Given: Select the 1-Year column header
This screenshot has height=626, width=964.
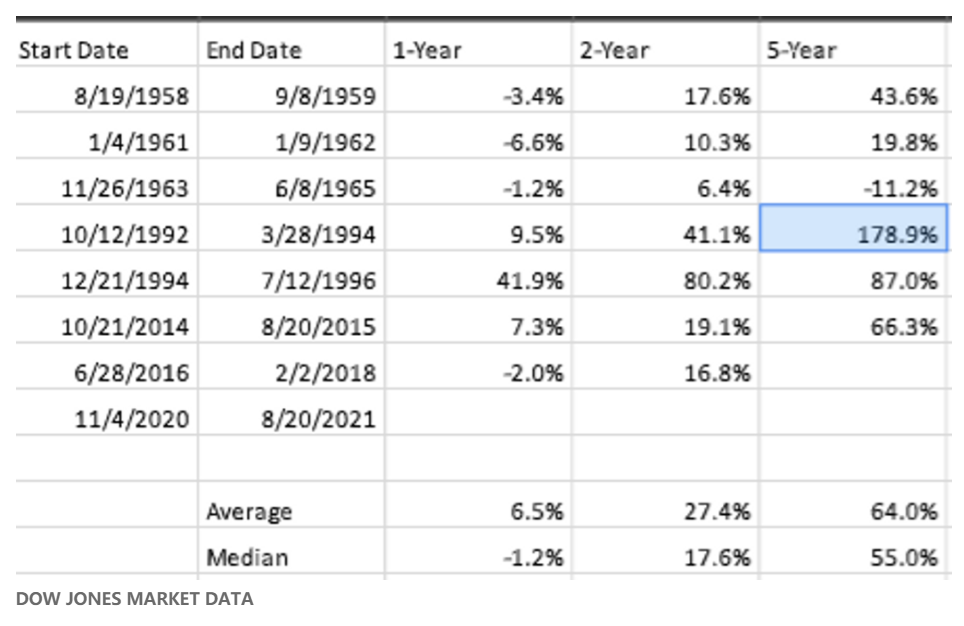Looking at the screenshot, I should [x=427, y=50].
